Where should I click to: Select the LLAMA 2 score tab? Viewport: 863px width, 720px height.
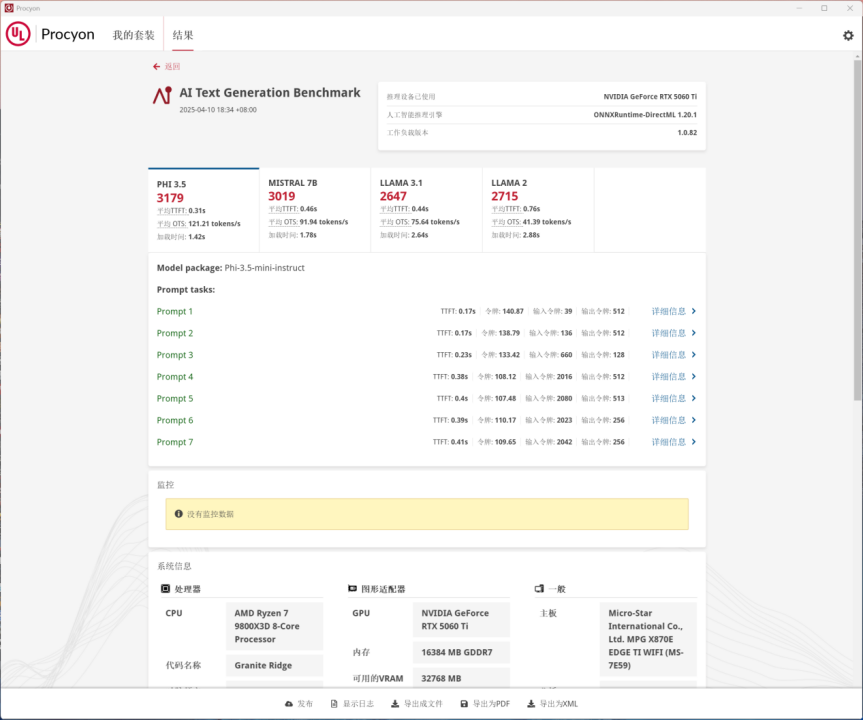pyautogui.click(x=538, y=210)
